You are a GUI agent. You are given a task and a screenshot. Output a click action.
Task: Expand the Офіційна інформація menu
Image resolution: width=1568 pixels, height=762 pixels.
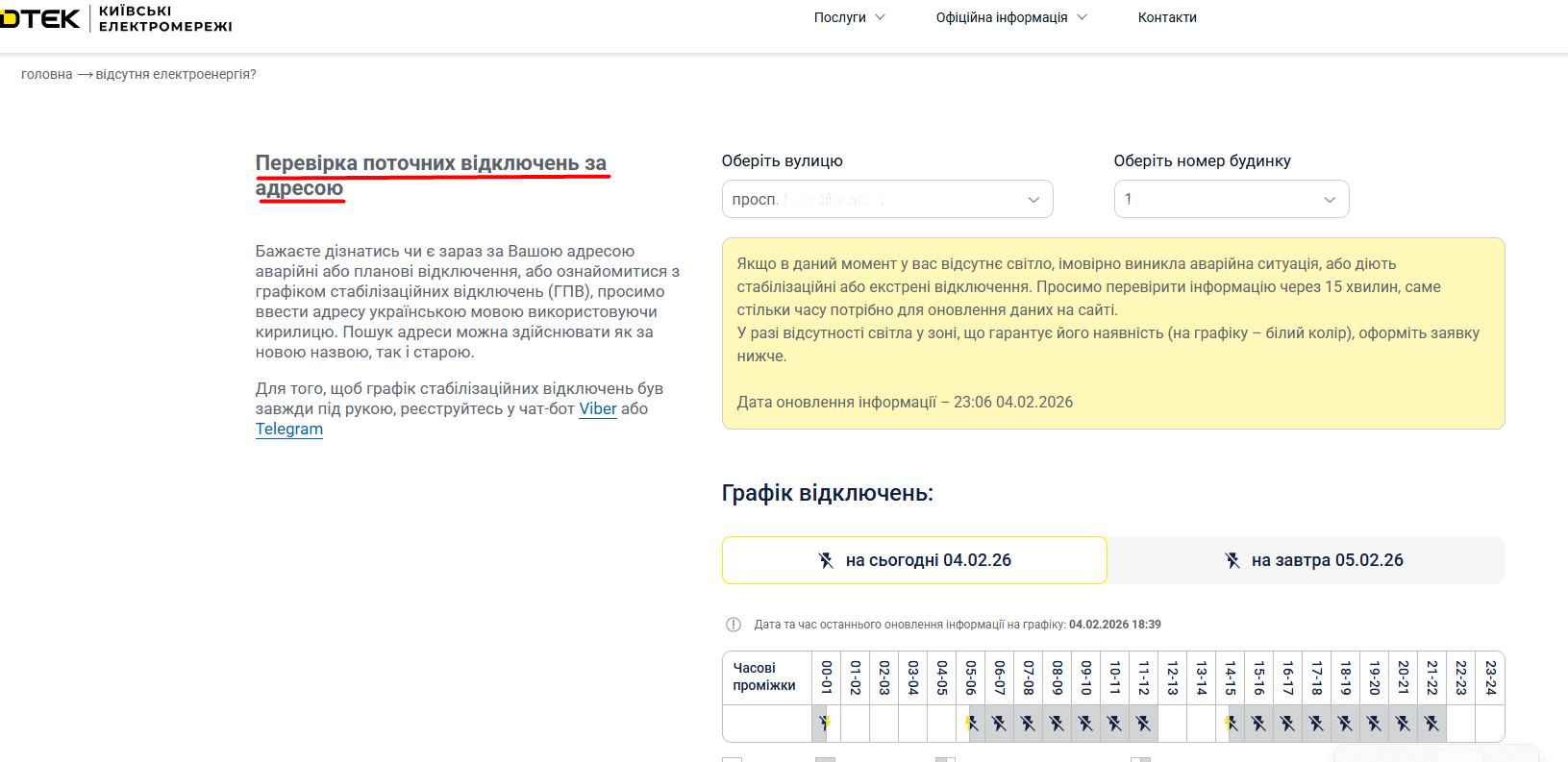1010,17
